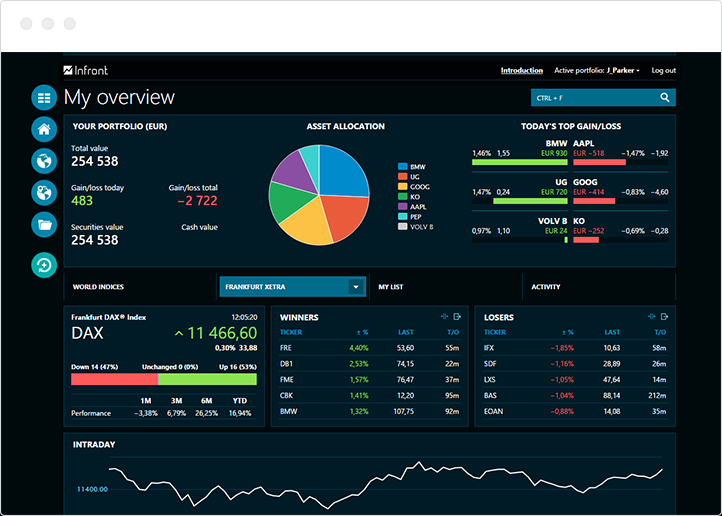Select the FME row in Winners
722x516 pixels.
coord(370,380)
